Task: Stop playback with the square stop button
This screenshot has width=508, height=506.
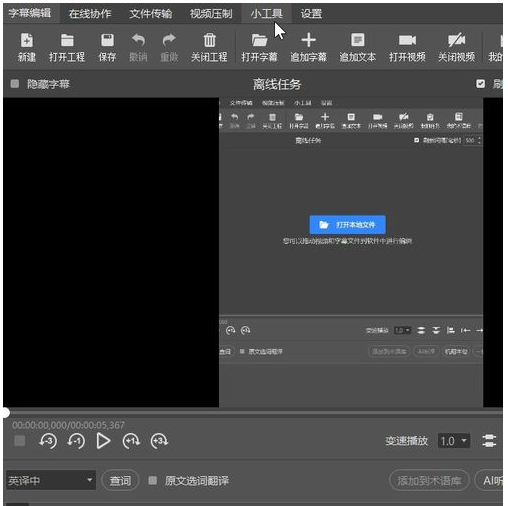Action: (x=20, y=441)
